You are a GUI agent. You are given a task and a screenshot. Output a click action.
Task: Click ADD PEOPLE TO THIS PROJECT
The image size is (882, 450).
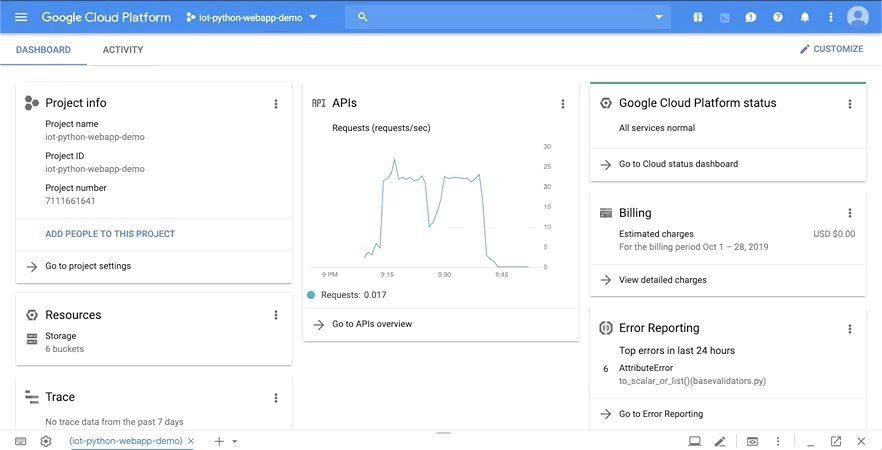coord(110,233)
